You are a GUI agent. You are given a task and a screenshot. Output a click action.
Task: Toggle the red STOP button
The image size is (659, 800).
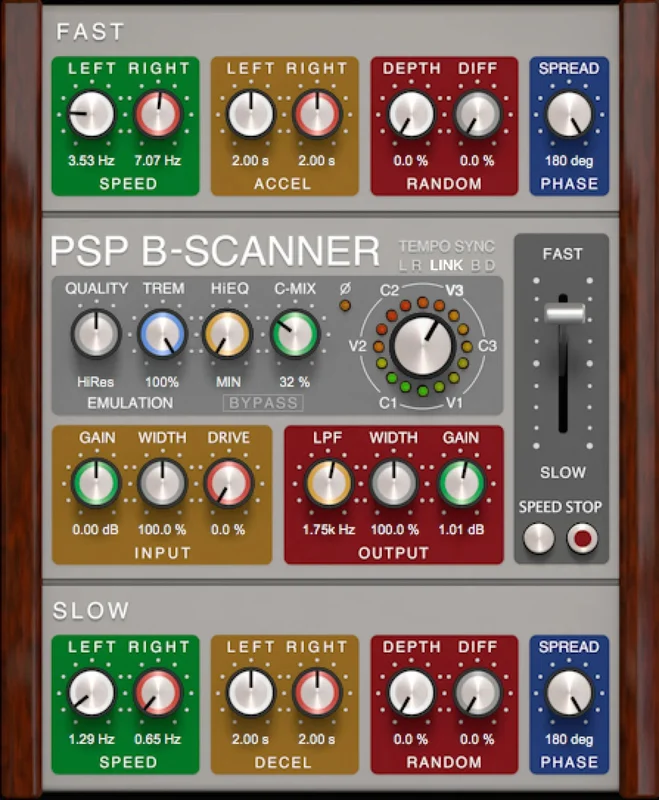click(582, 538)
